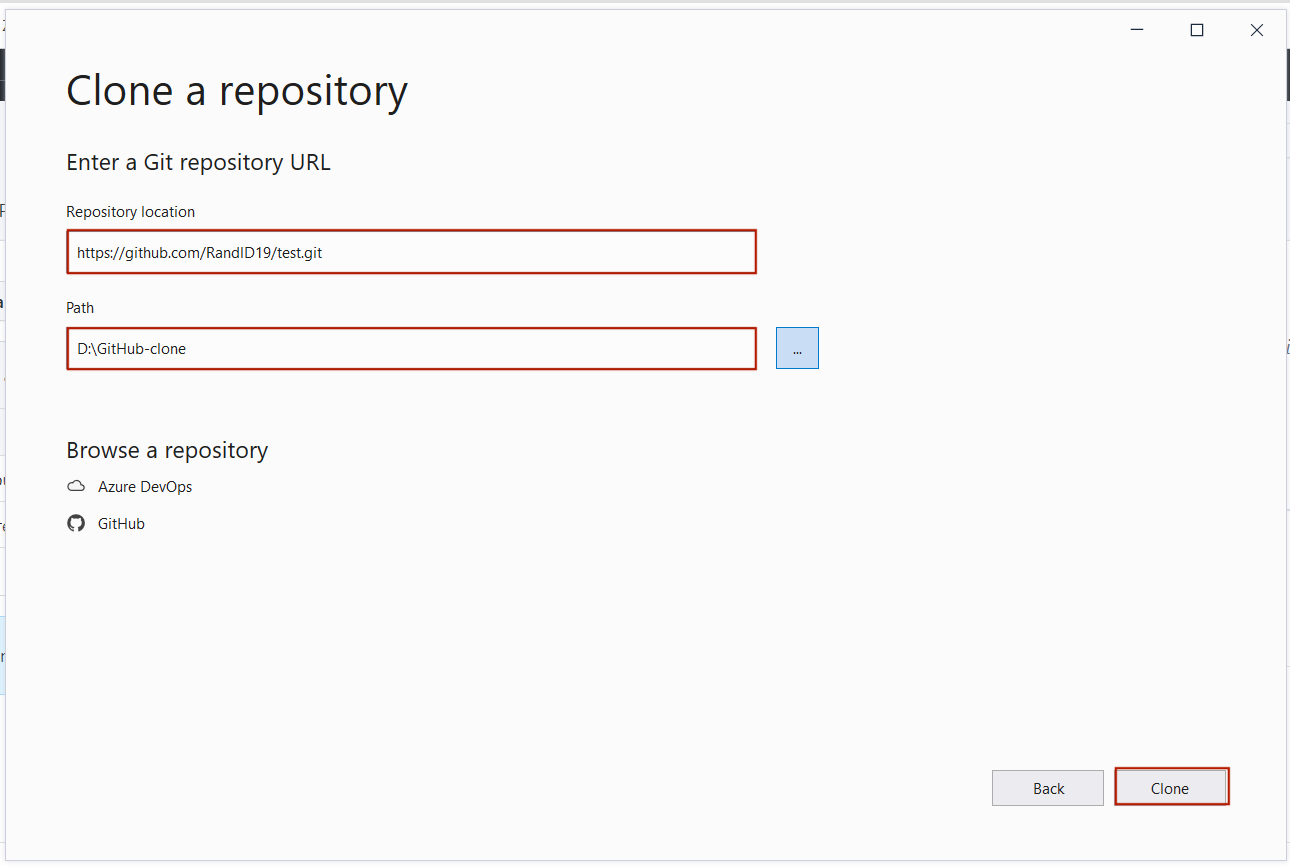
Task: Click the 'Path' field label
Action: click(80, 308)
